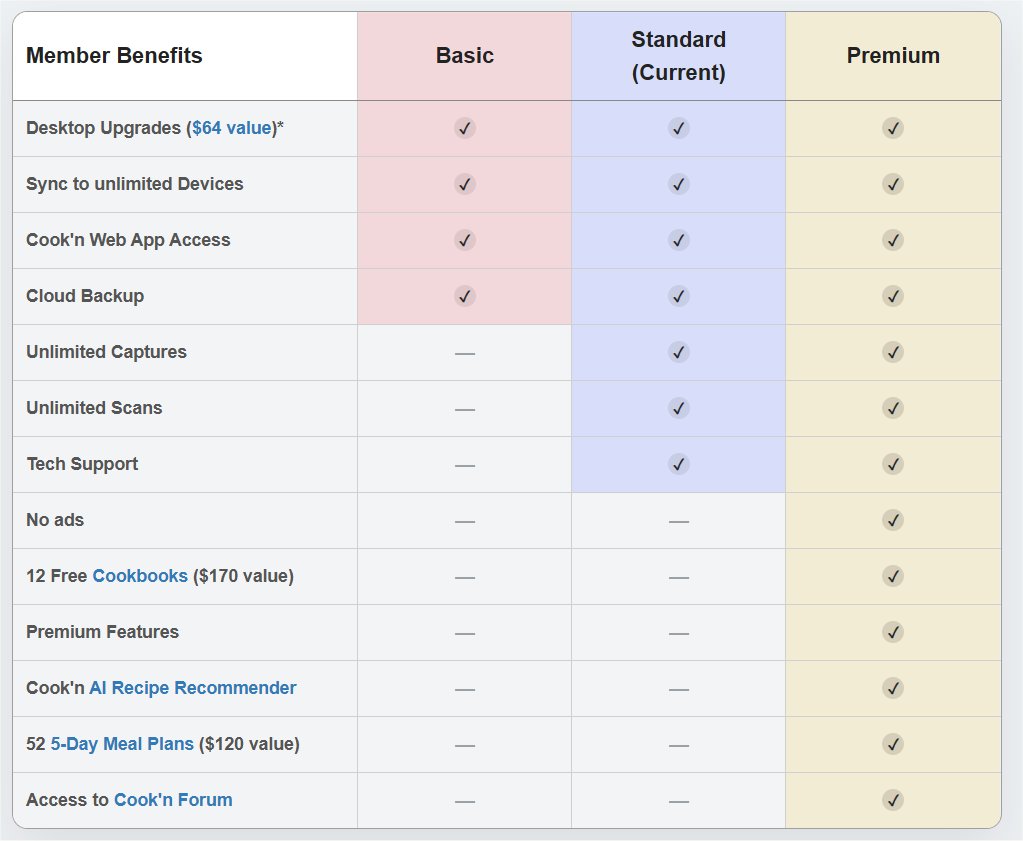Click the Basic checkmark for Desktop Upgrades
Viewport: 1023px width, 841px height.
tap(464, 128)
